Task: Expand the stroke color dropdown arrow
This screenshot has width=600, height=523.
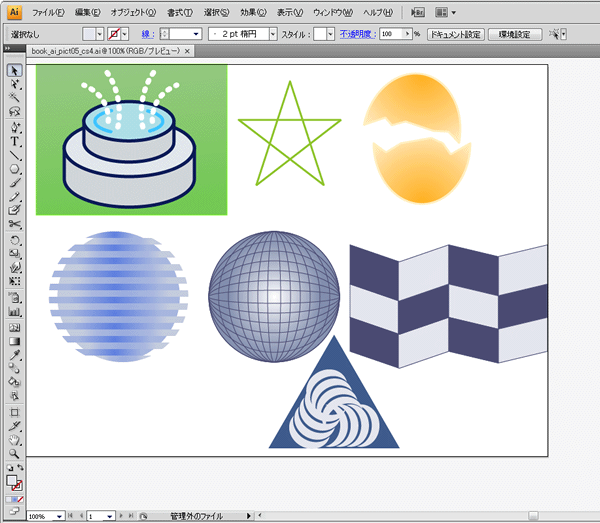Action: [124, 34]
